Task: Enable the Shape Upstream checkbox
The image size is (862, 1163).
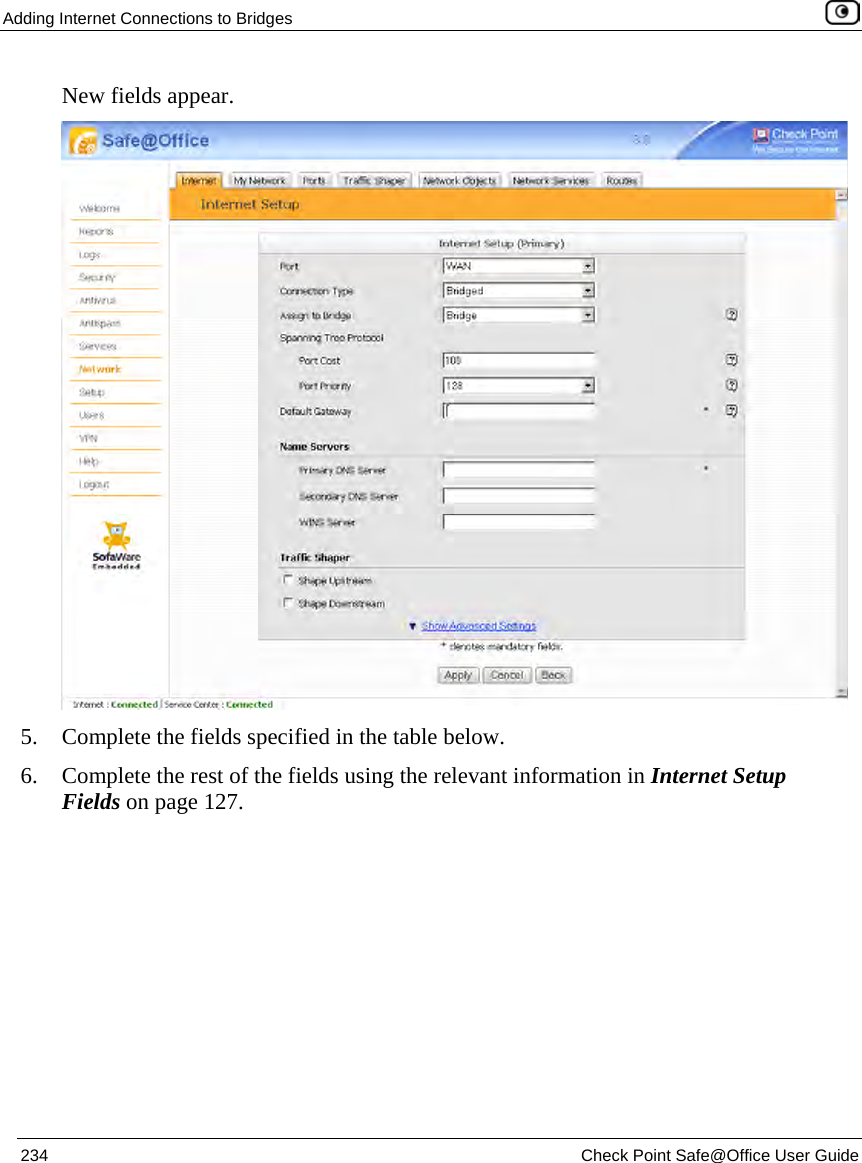Action: click(288, 579)
